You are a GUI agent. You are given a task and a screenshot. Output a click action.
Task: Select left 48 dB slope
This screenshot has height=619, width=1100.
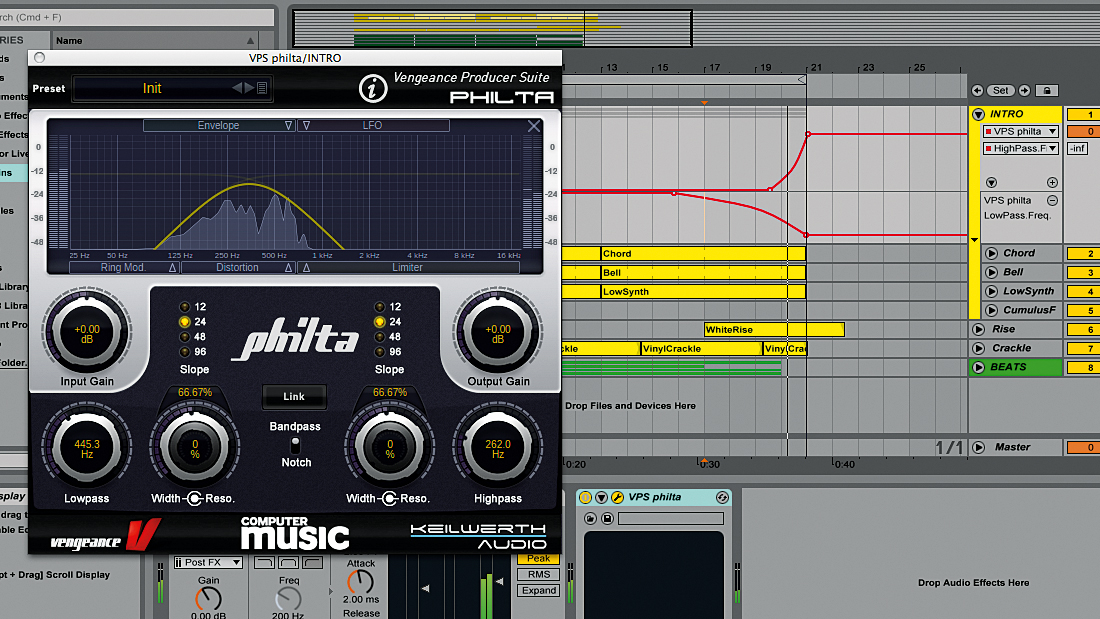(185, 337)
